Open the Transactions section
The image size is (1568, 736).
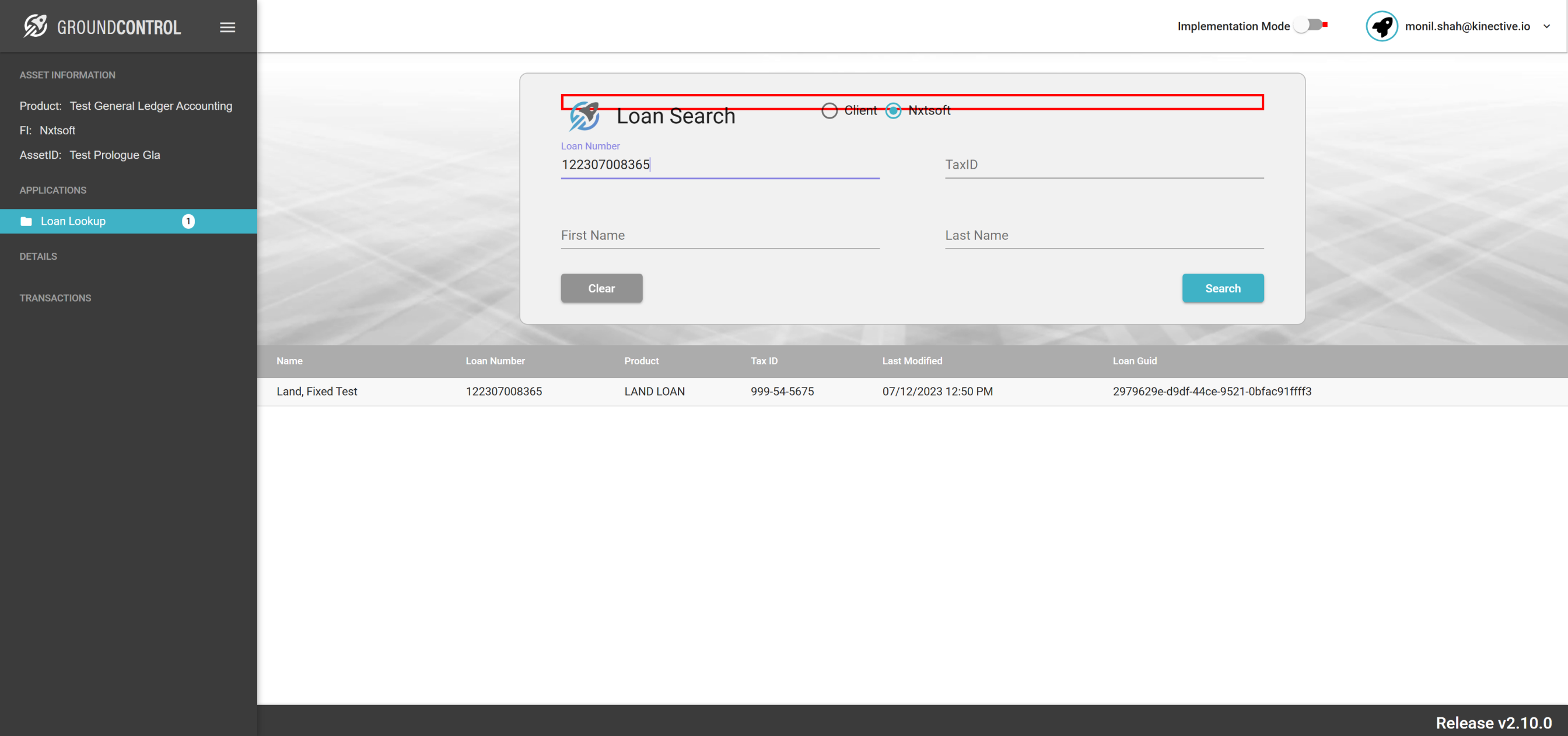(x=55, y=298)
